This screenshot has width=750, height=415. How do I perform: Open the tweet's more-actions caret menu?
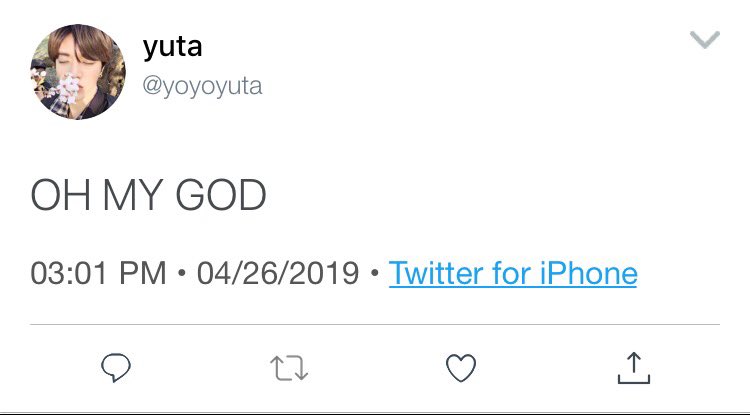(705, 39)
